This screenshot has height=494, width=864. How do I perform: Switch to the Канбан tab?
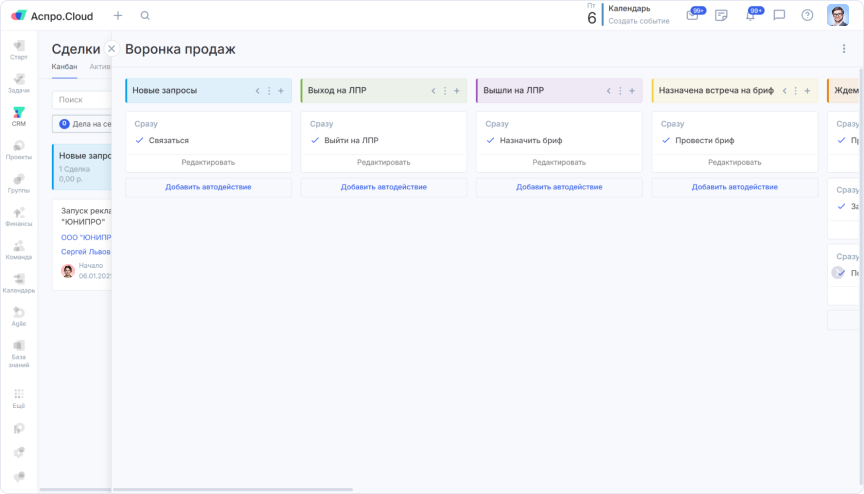coord(64,67)
